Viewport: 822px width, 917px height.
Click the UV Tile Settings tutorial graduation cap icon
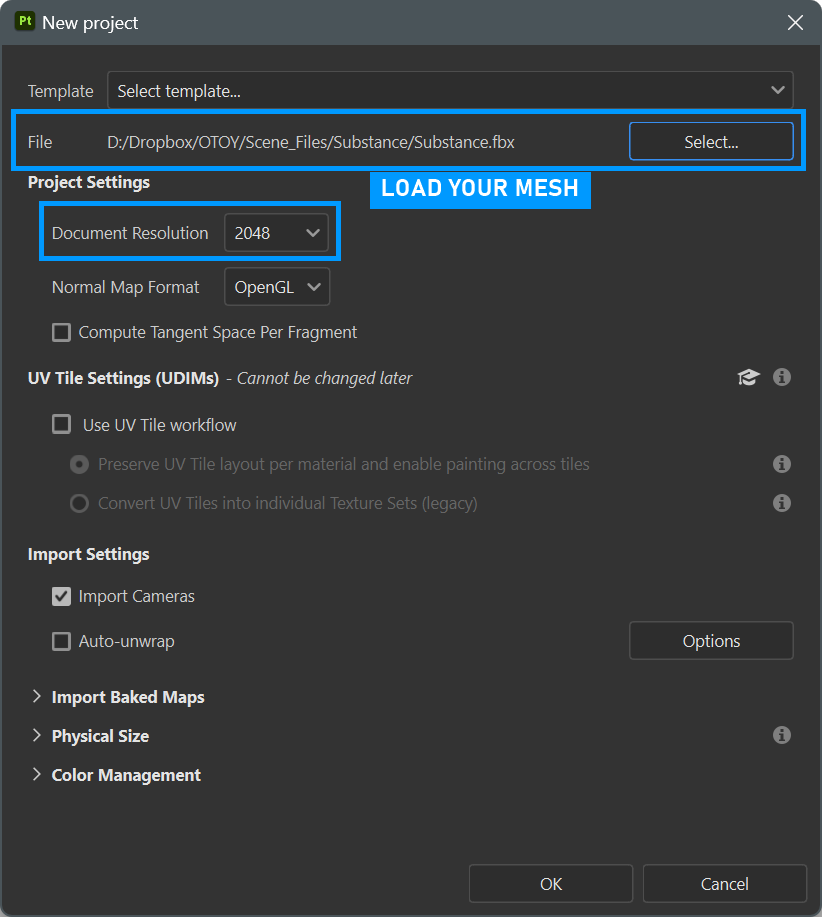748,377
